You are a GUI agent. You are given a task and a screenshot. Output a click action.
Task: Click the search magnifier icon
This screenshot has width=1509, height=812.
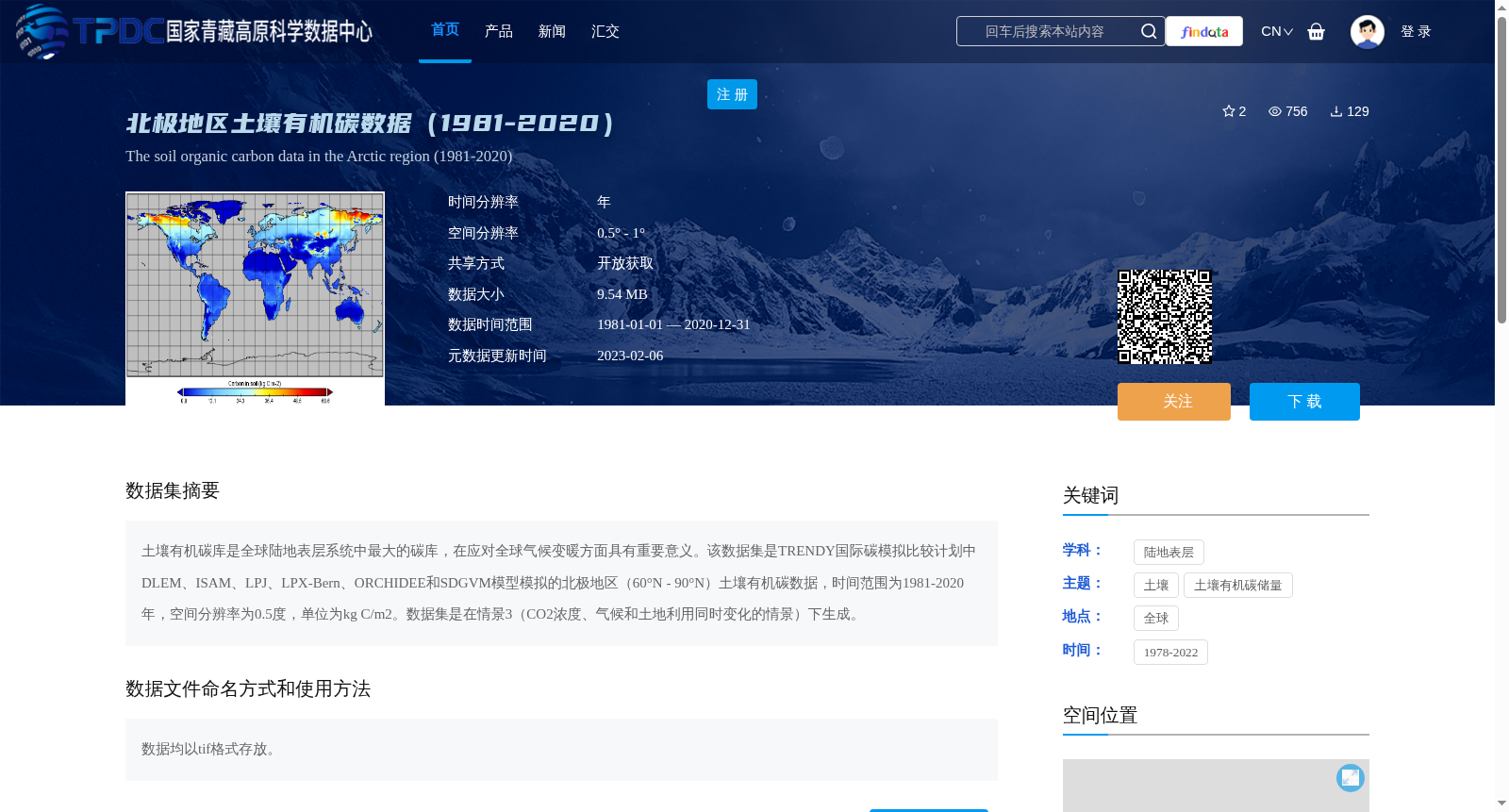[x=1149, y=31]
